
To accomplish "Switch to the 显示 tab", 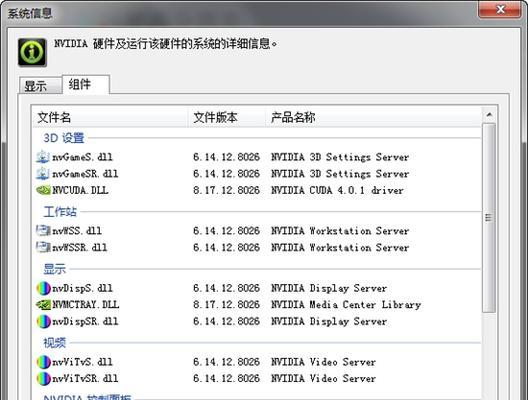I will coord(40,86).
